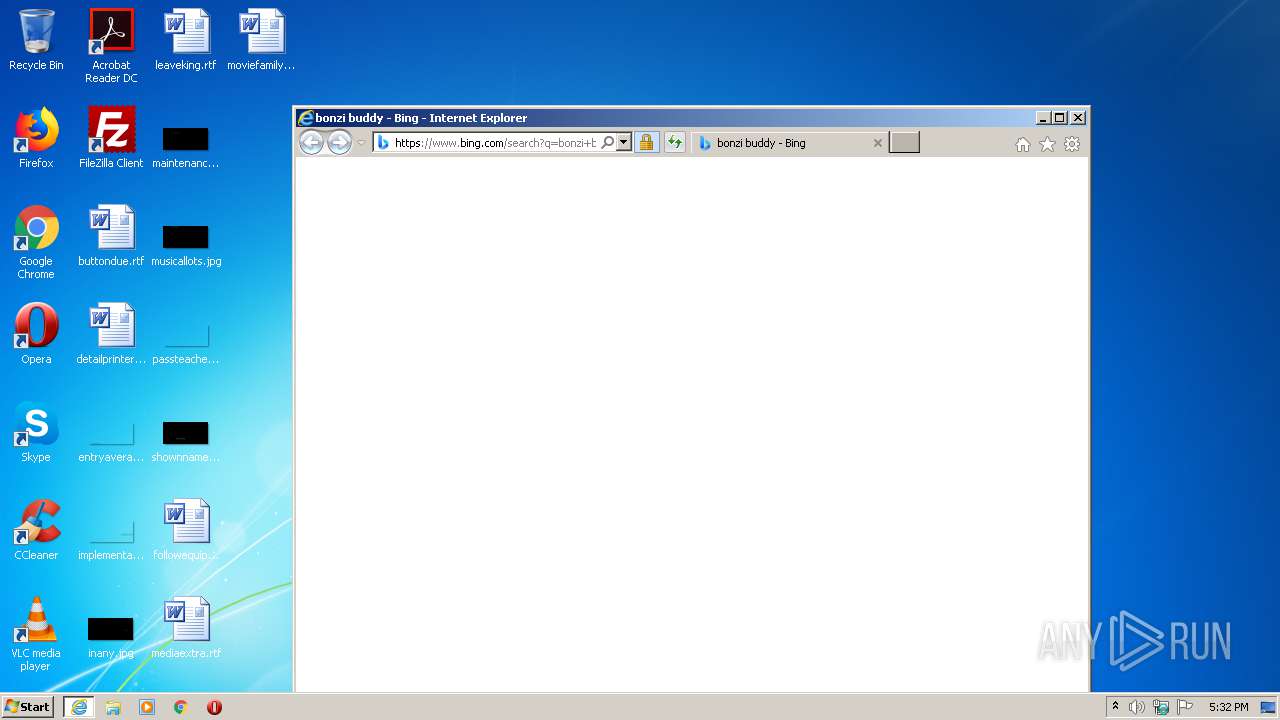Open a new blank tab
The image size is (1280, 720).
904,143
